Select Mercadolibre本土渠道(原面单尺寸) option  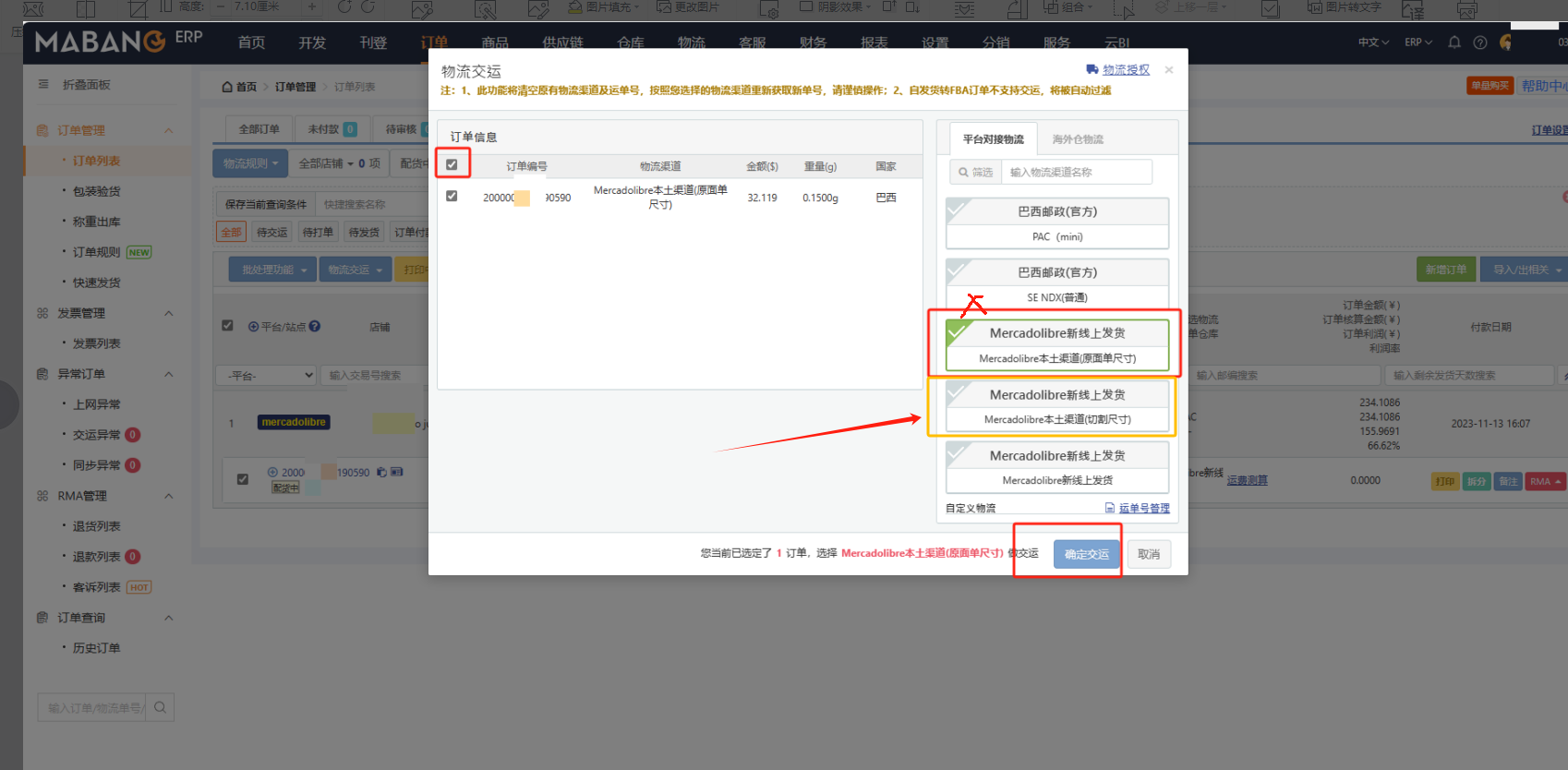(x=1057, y=345)
